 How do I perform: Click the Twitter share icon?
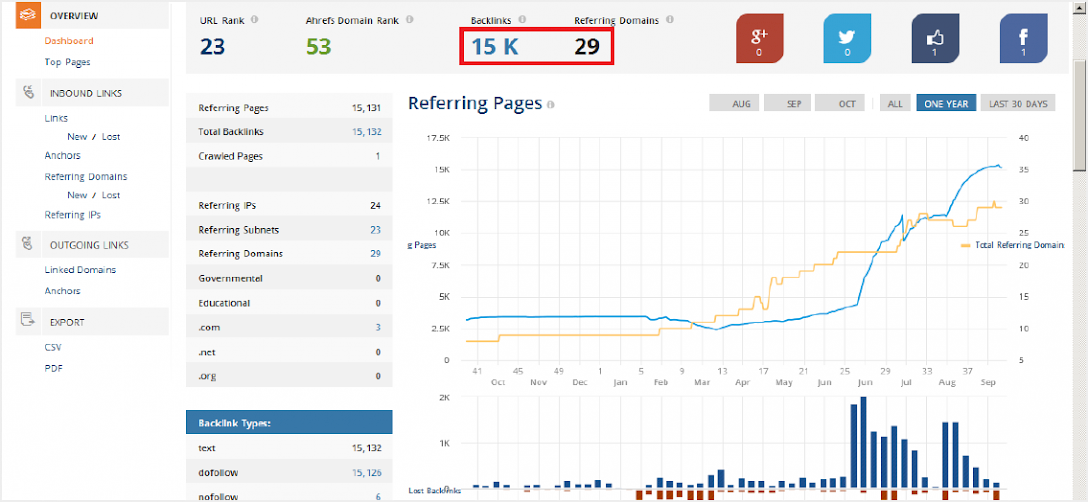pyautogui.click(x=847, y=39)
